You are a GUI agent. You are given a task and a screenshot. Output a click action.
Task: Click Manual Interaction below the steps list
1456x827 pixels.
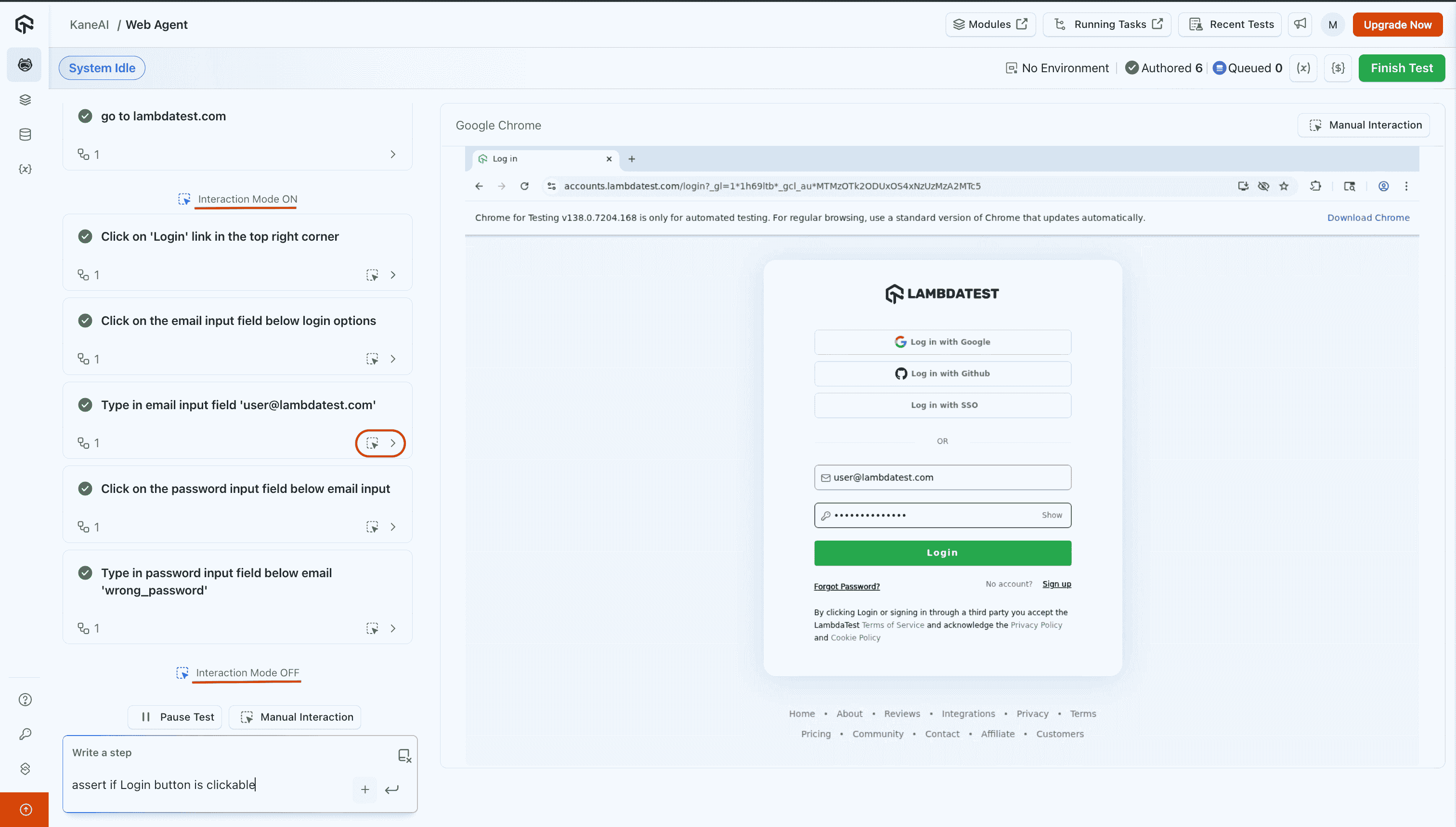coord(295,717)
